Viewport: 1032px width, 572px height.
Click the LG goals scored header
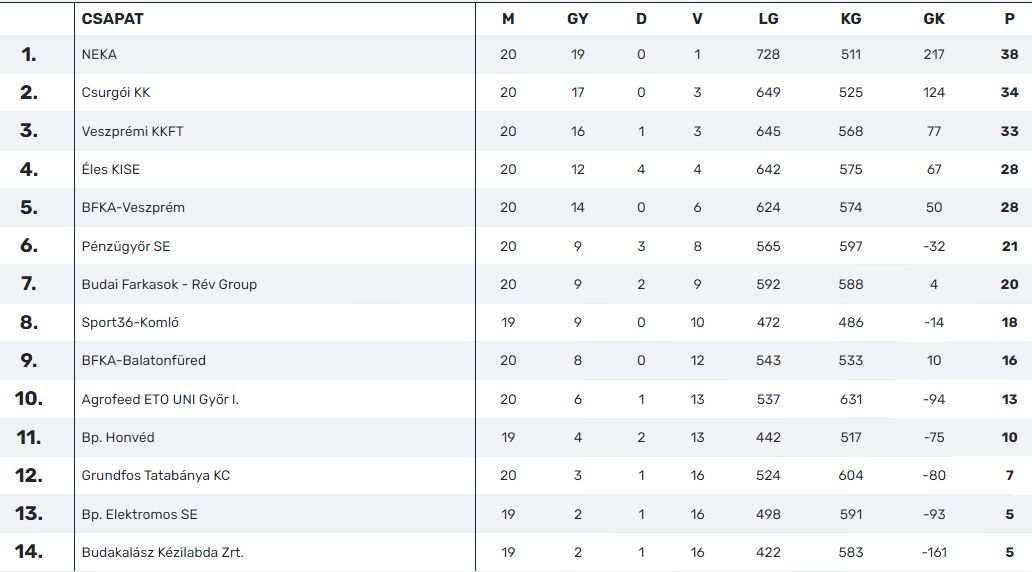[x=768, y=19]
